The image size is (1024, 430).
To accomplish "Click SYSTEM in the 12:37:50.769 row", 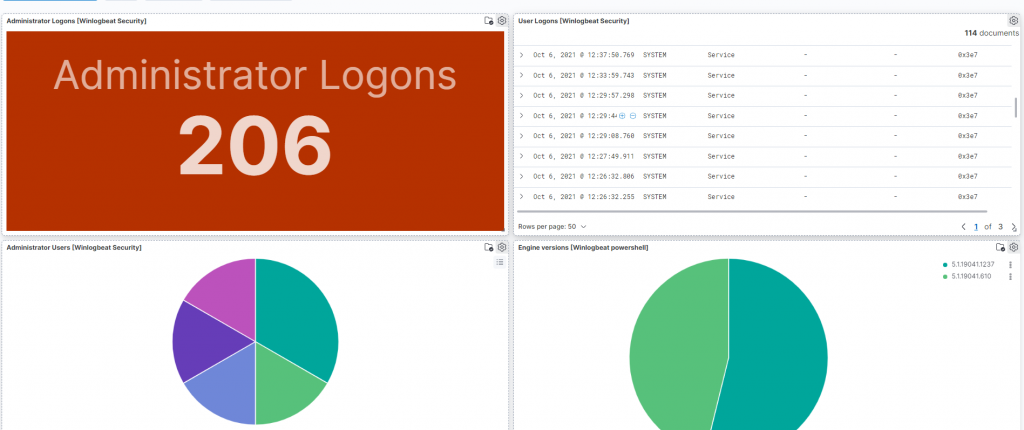I will 655,55.
